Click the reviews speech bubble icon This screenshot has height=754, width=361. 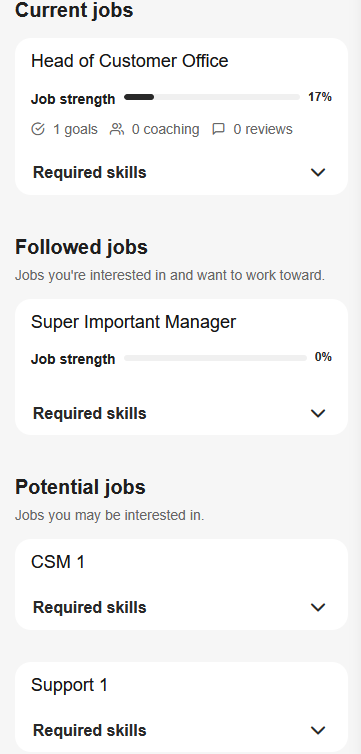[x=219, y=129]
